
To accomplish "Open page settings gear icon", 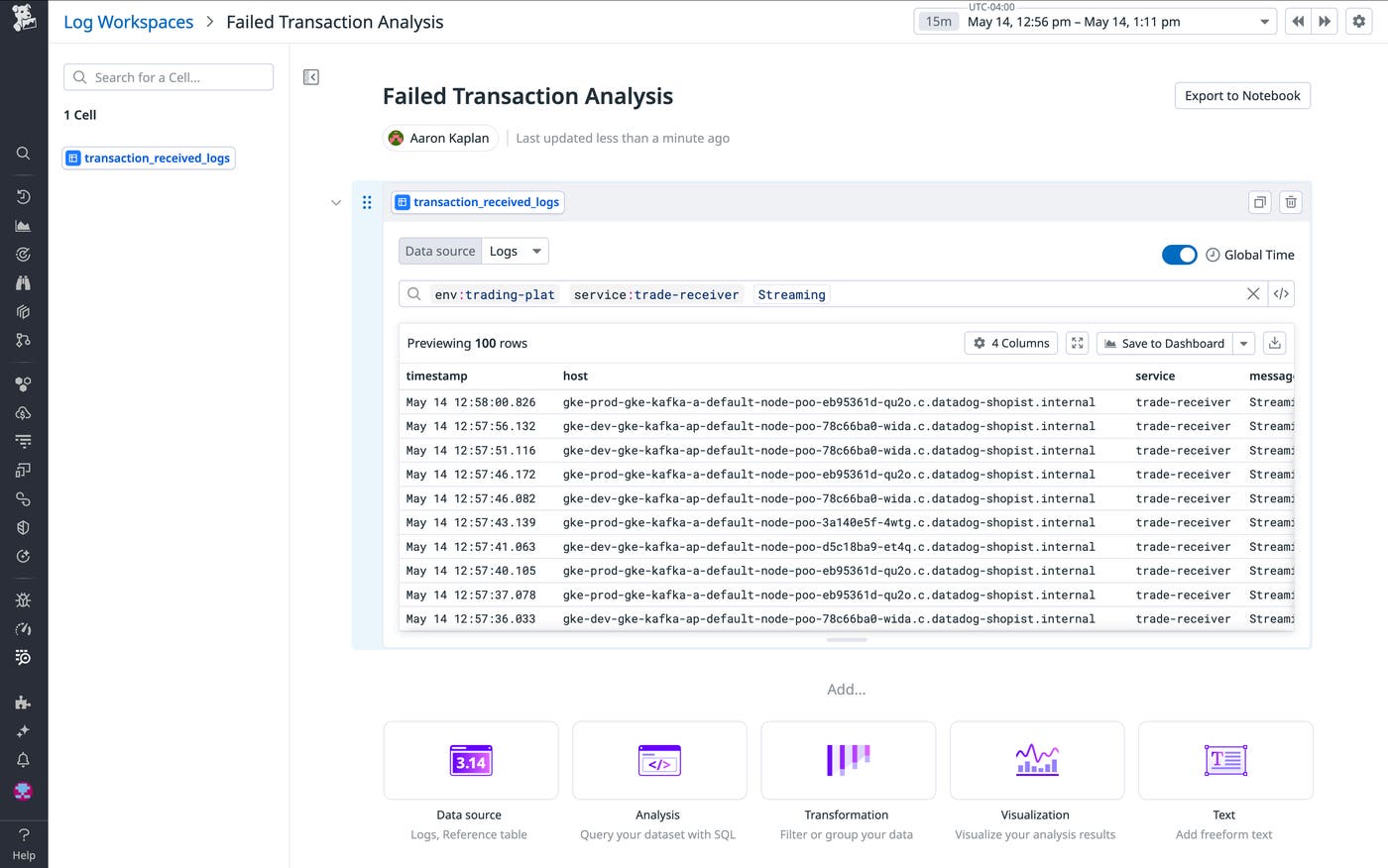I will point(1358,22).
